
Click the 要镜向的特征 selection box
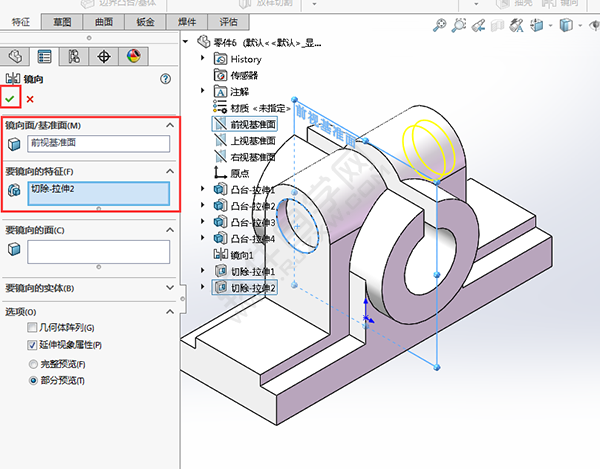point(99,194)
